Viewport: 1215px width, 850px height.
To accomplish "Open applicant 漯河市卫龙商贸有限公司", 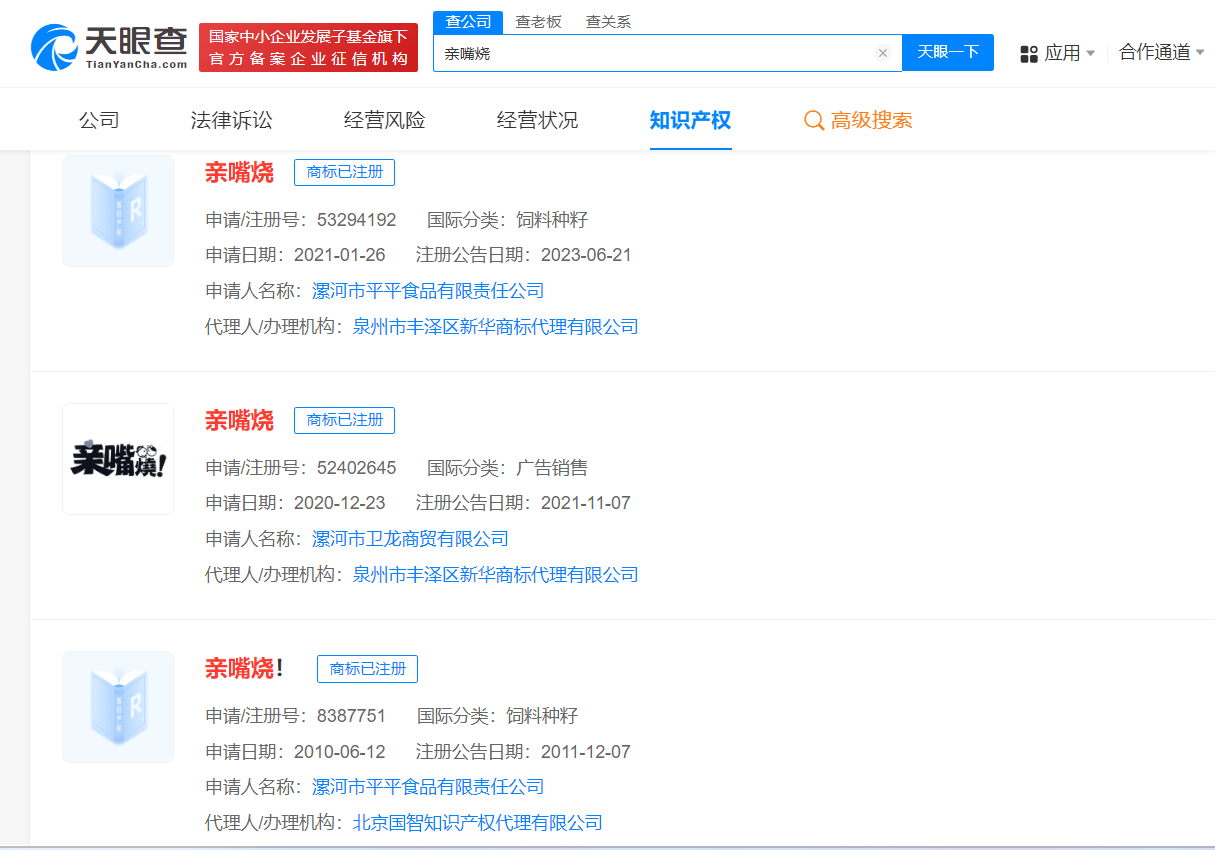I will pyautogui.click(x=410, y=539).
